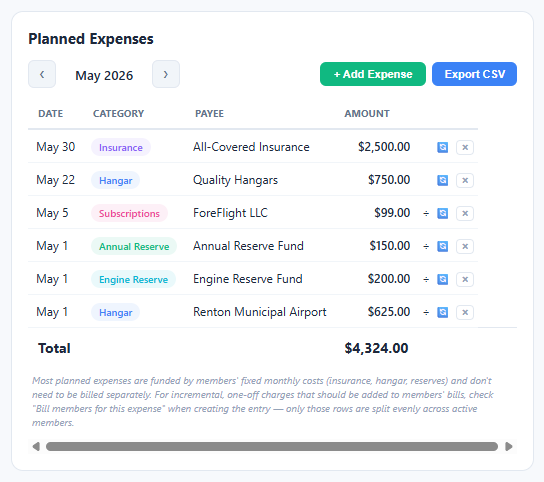The image size is (544, 482).
Task: Remove the Renton Municipal Airport expense
Action: (465, 312)
